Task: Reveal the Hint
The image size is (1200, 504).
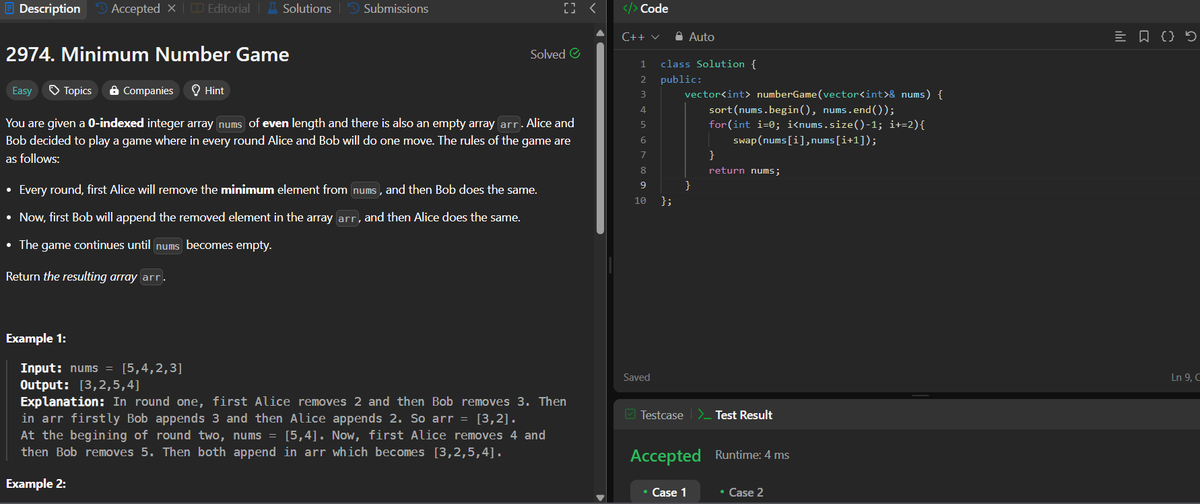Action: click(x=207, y=91)
